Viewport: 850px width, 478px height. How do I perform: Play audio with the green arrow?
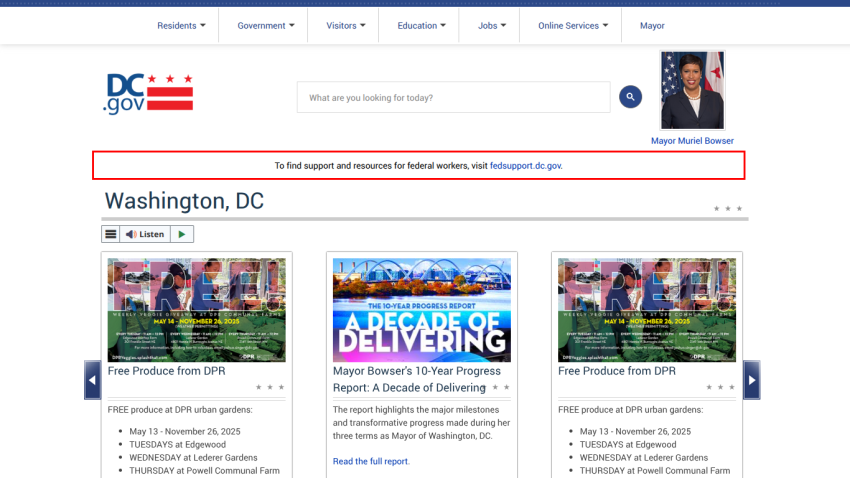(x=182, y=234)
